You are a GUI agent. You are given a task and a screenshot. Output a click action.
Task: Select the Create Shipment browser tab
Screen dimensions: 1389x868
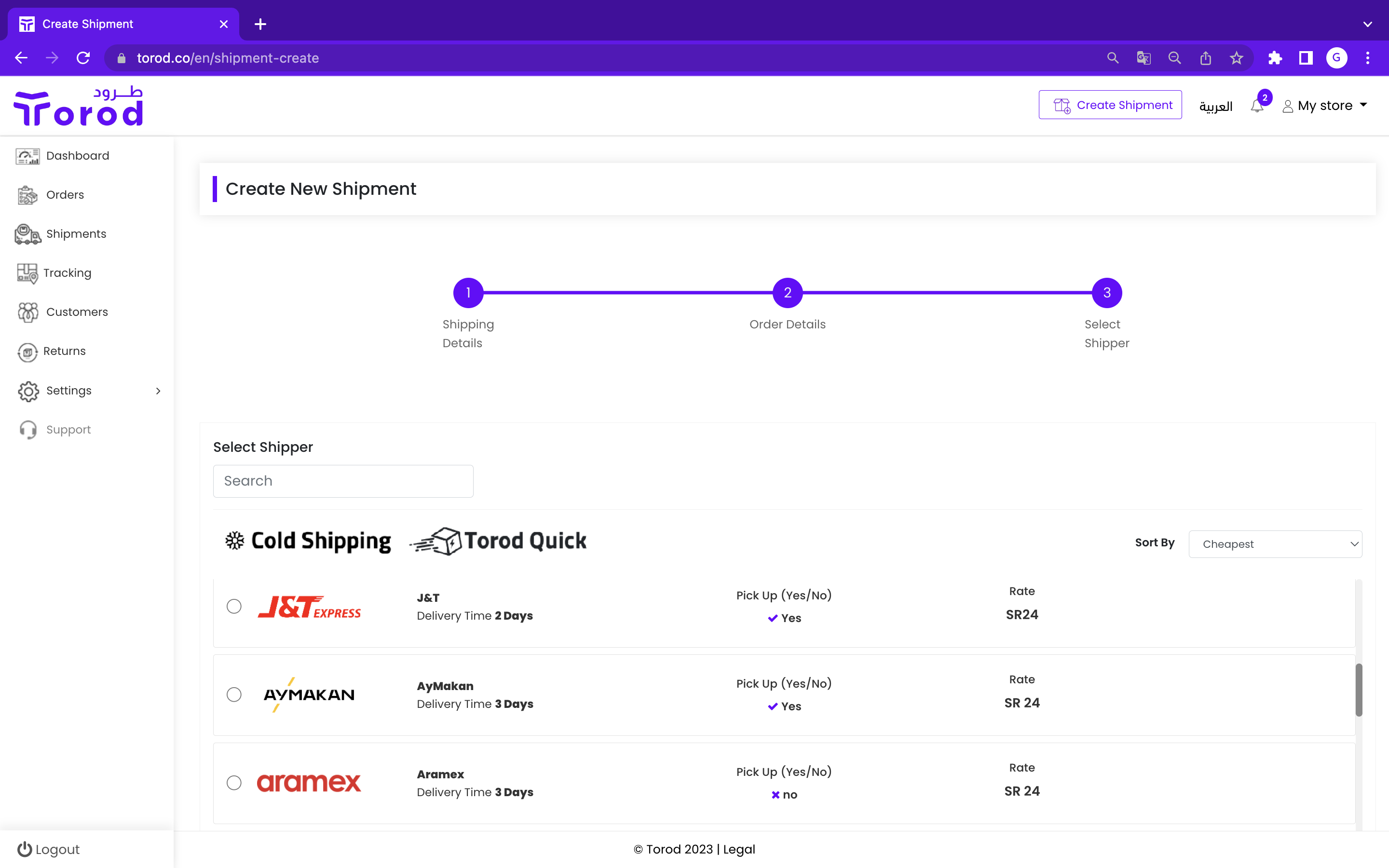(x=123, y=24)
